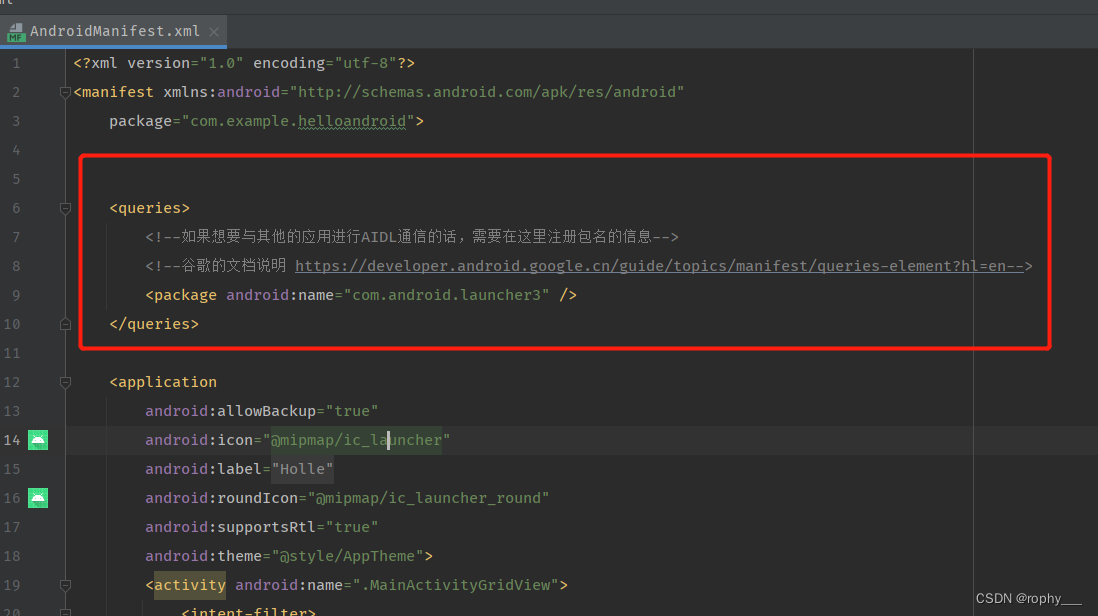The width and height of the screenshot is (1098, 616).
Task: Click the green MF file icon in the editor tab
Action: click(x=15, y=31)
